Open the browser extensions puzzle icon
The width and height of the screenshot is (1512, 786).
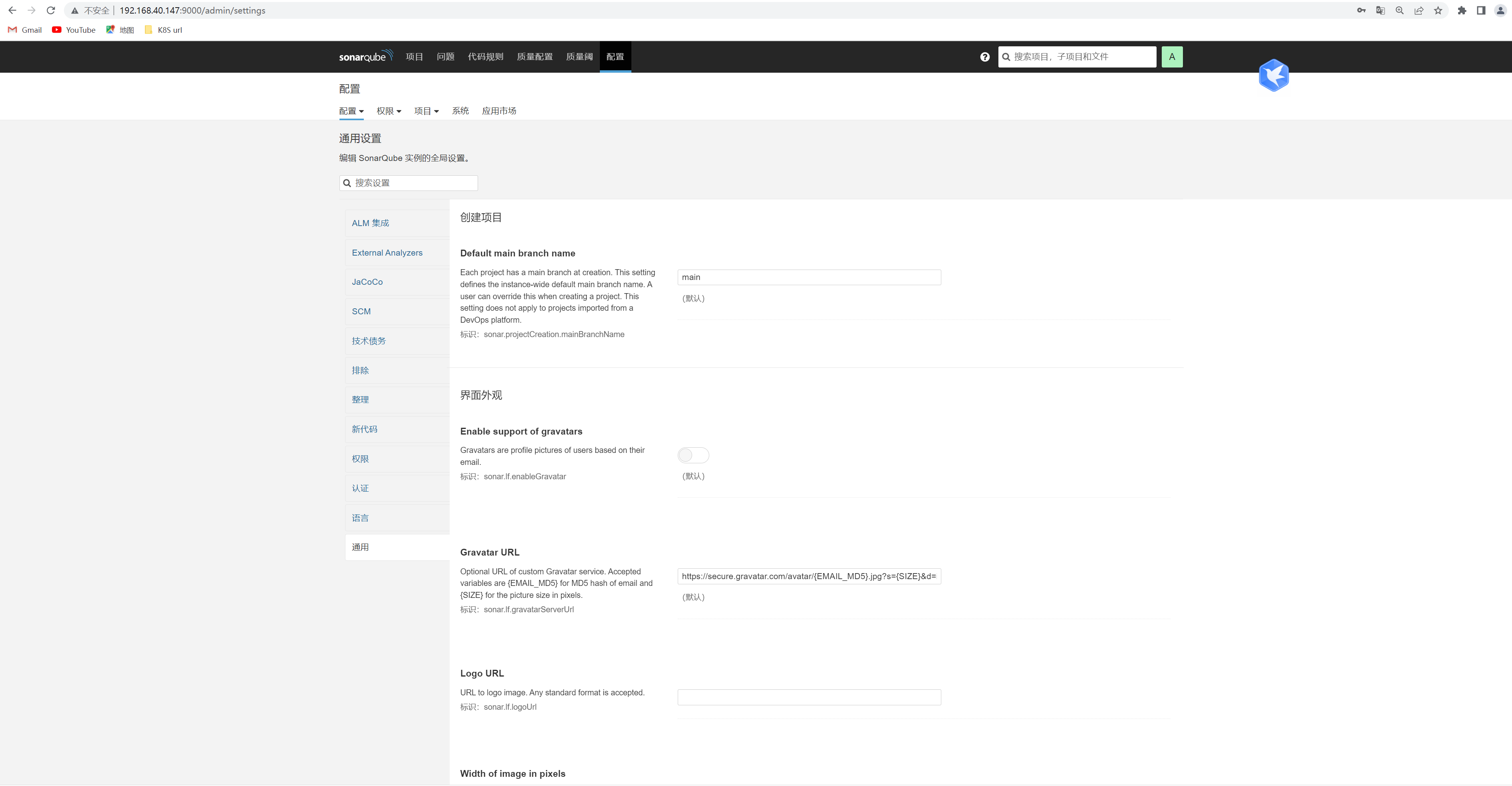pos(1462,10)
